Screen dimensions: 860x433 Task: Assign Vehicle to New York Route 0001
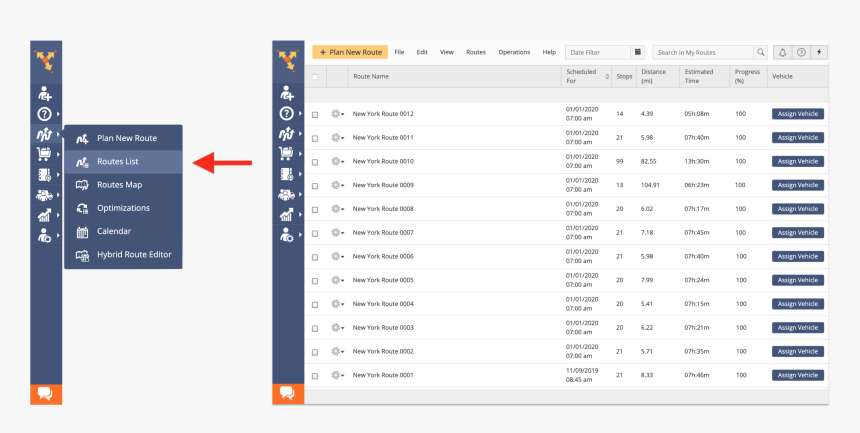(x=797, y=375)
